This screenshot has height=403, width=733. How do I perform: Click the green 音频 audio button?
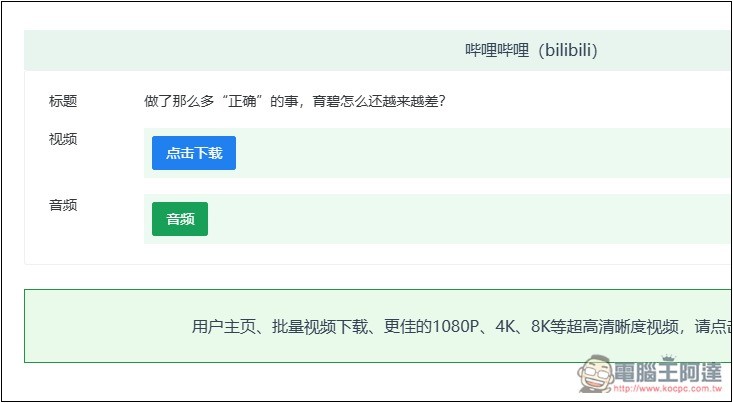pos(180,219)
